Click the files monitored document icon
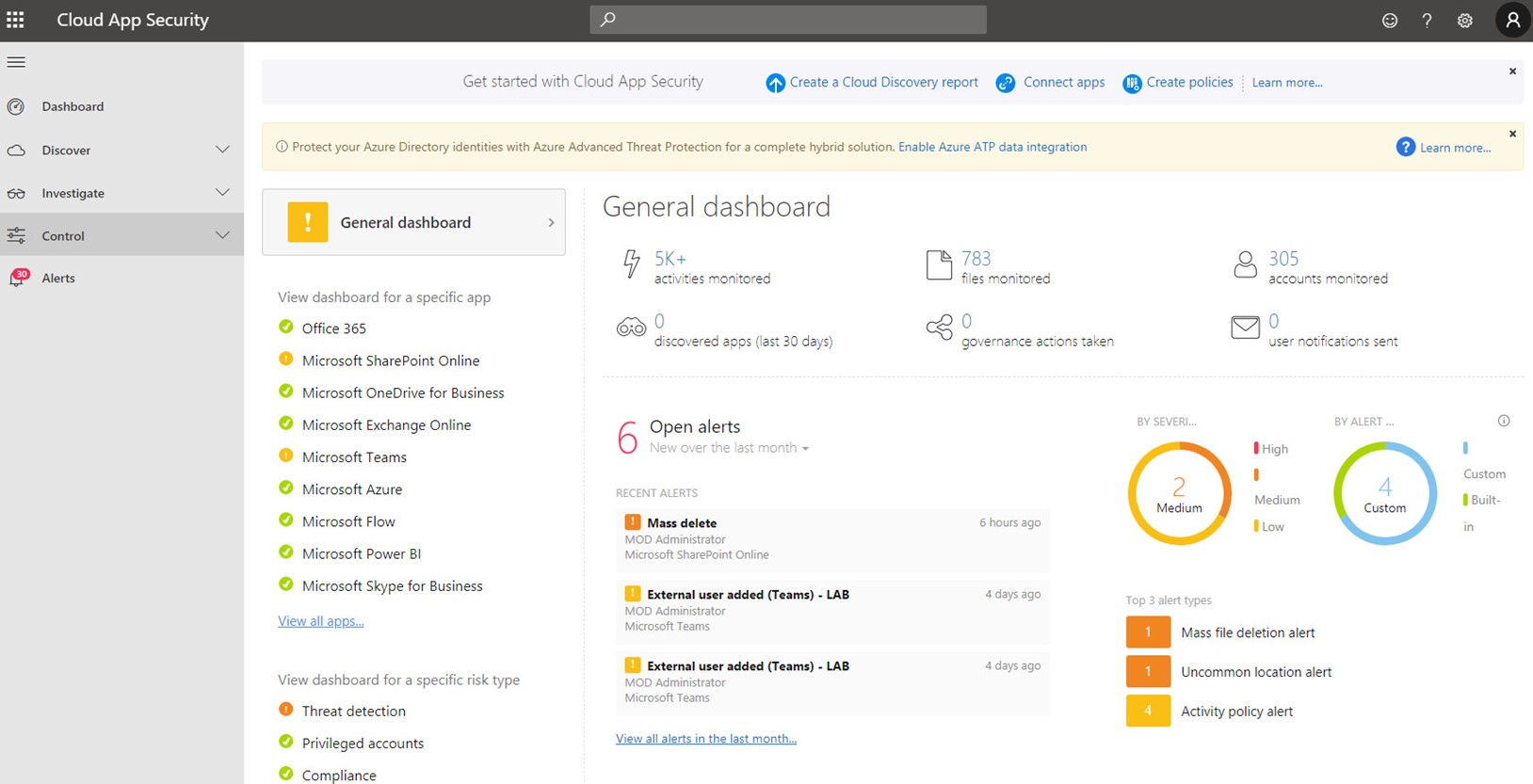This screenshot has height=784, width=1533. pos(939,265)
